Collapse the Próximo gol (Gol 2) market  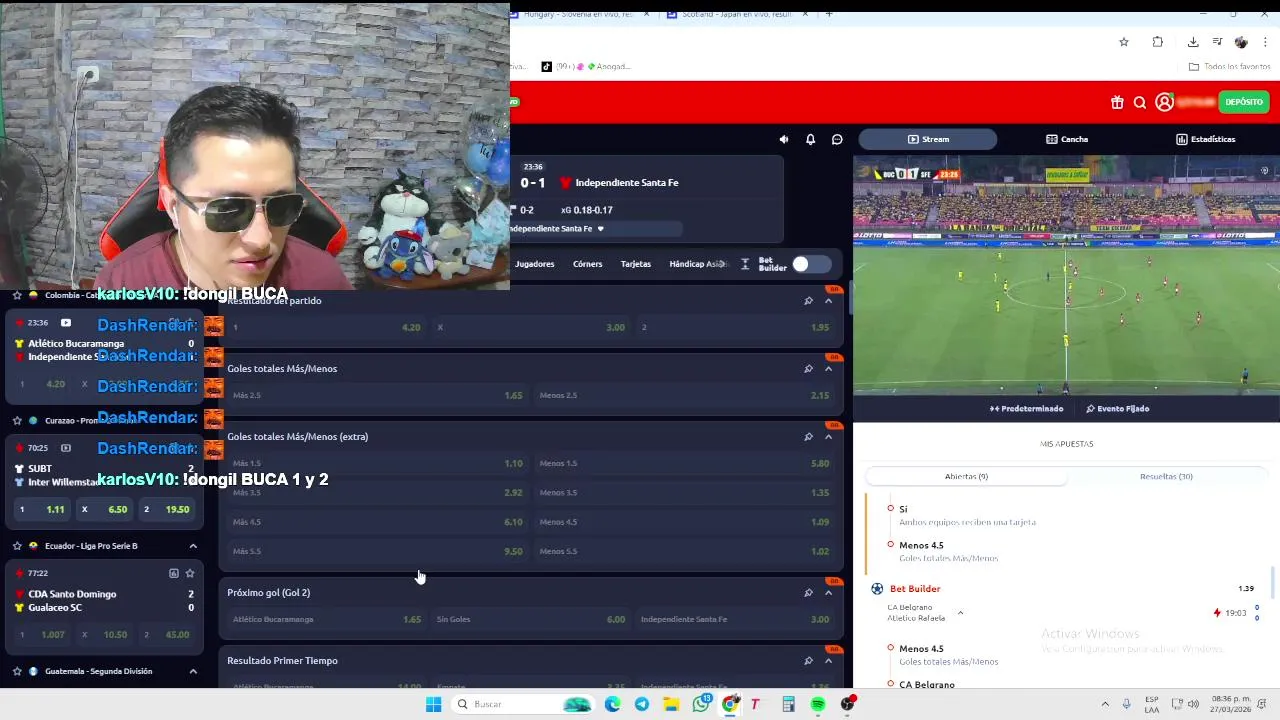coord(828,592)
